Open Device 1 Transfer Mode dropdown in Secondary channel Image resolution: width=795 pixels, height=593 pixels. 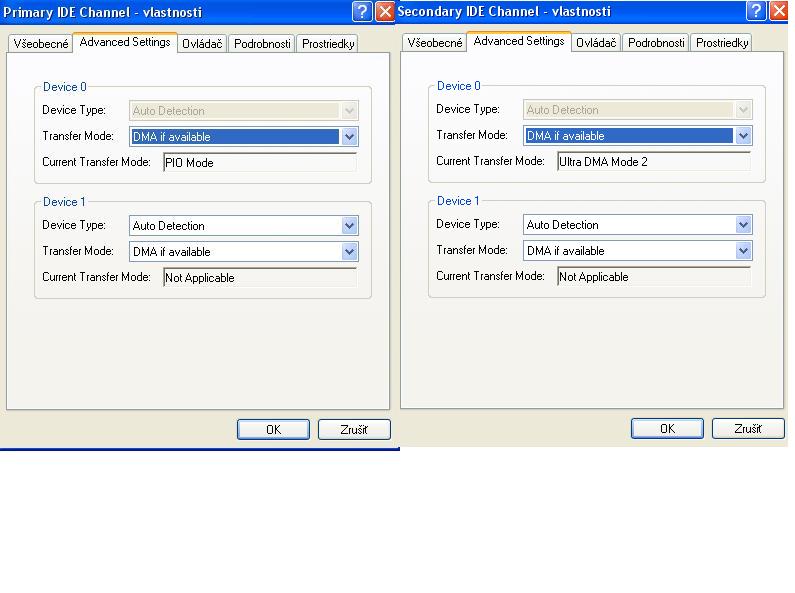pyautogui.click(x=743, y=251)
